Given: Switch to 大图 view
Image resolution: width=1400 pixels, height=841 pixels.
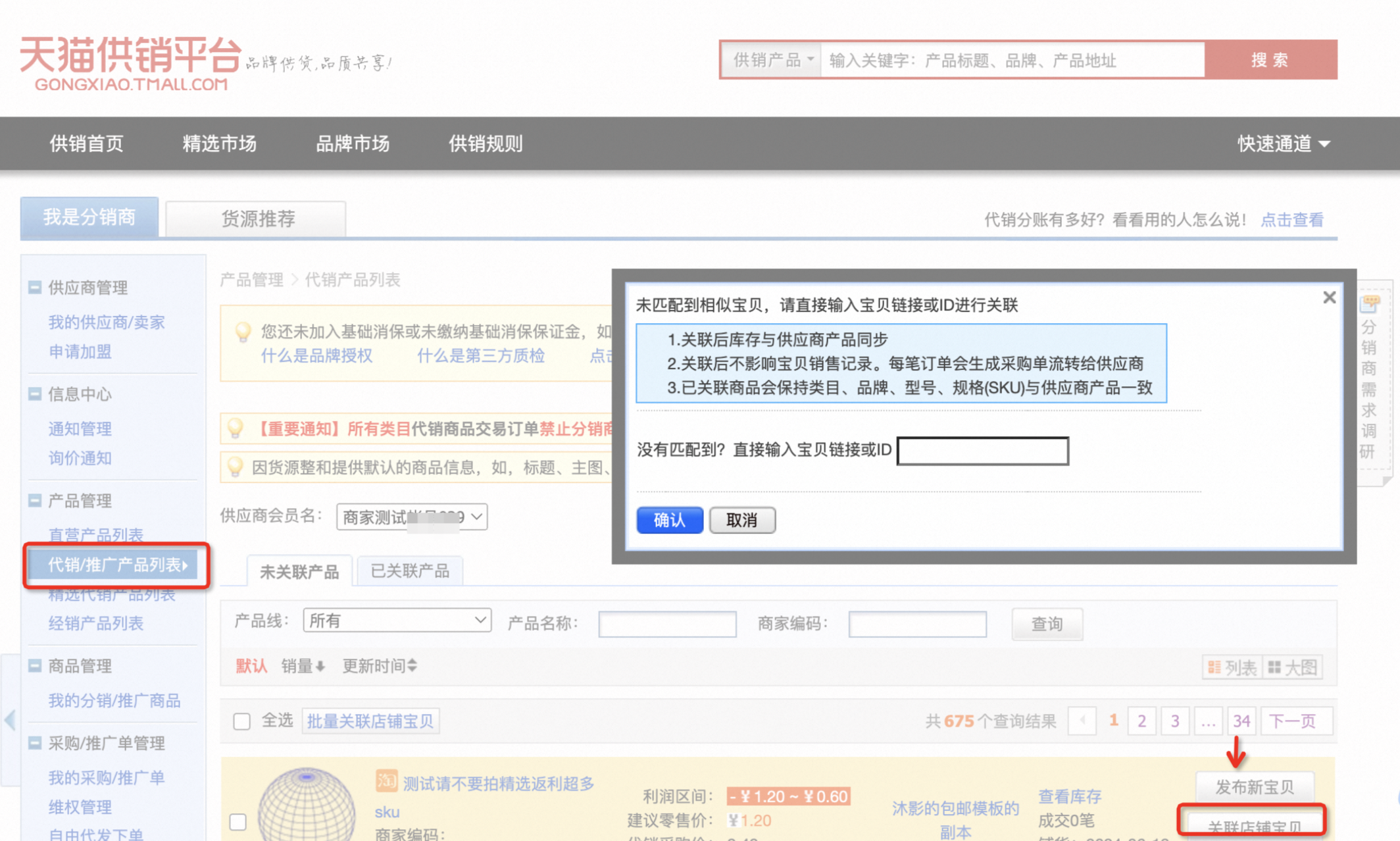Looking at the screenshot, I should (x=1292, y=667).
